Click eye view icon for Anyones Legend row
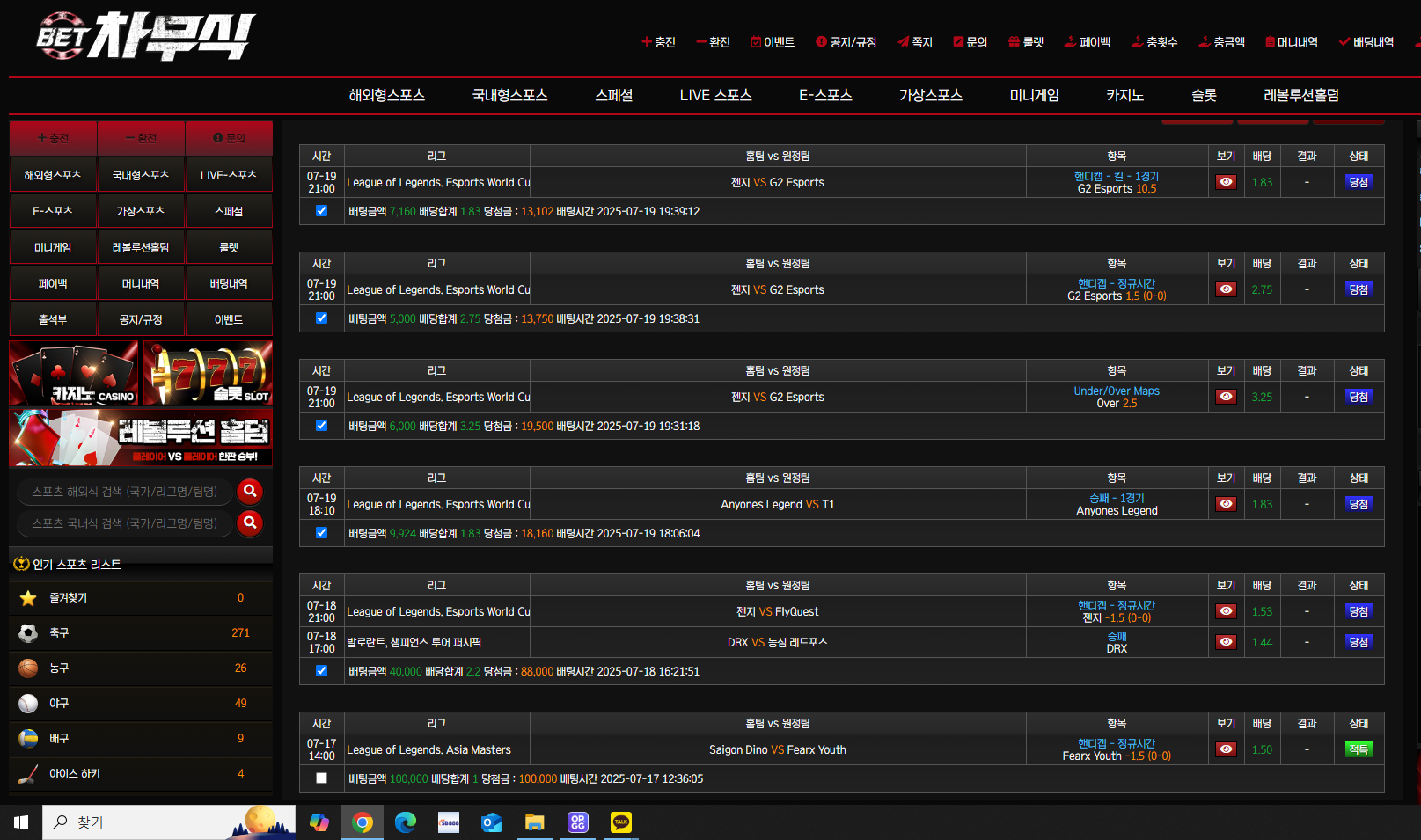Image resolution: width=1421 pixels, height=840 pixels. 1226,504
